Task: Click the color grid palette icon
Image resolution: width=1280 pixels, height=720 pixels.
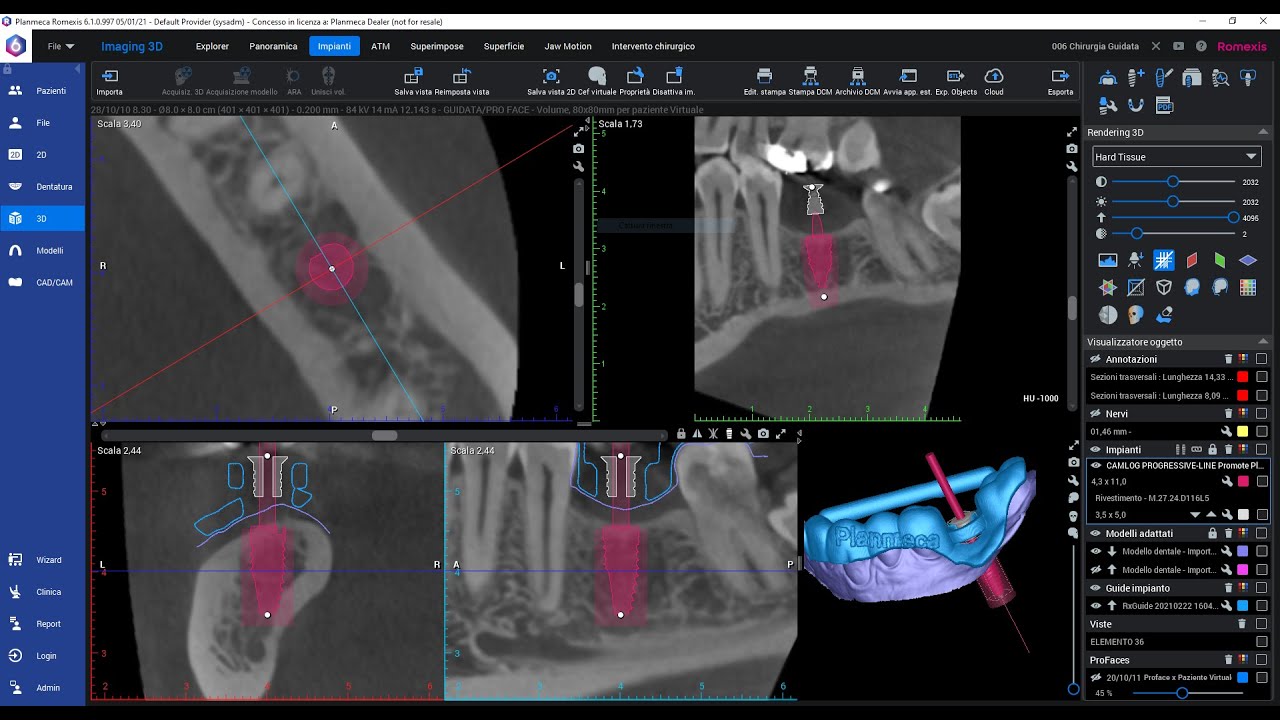Action: pos(1248,287)
